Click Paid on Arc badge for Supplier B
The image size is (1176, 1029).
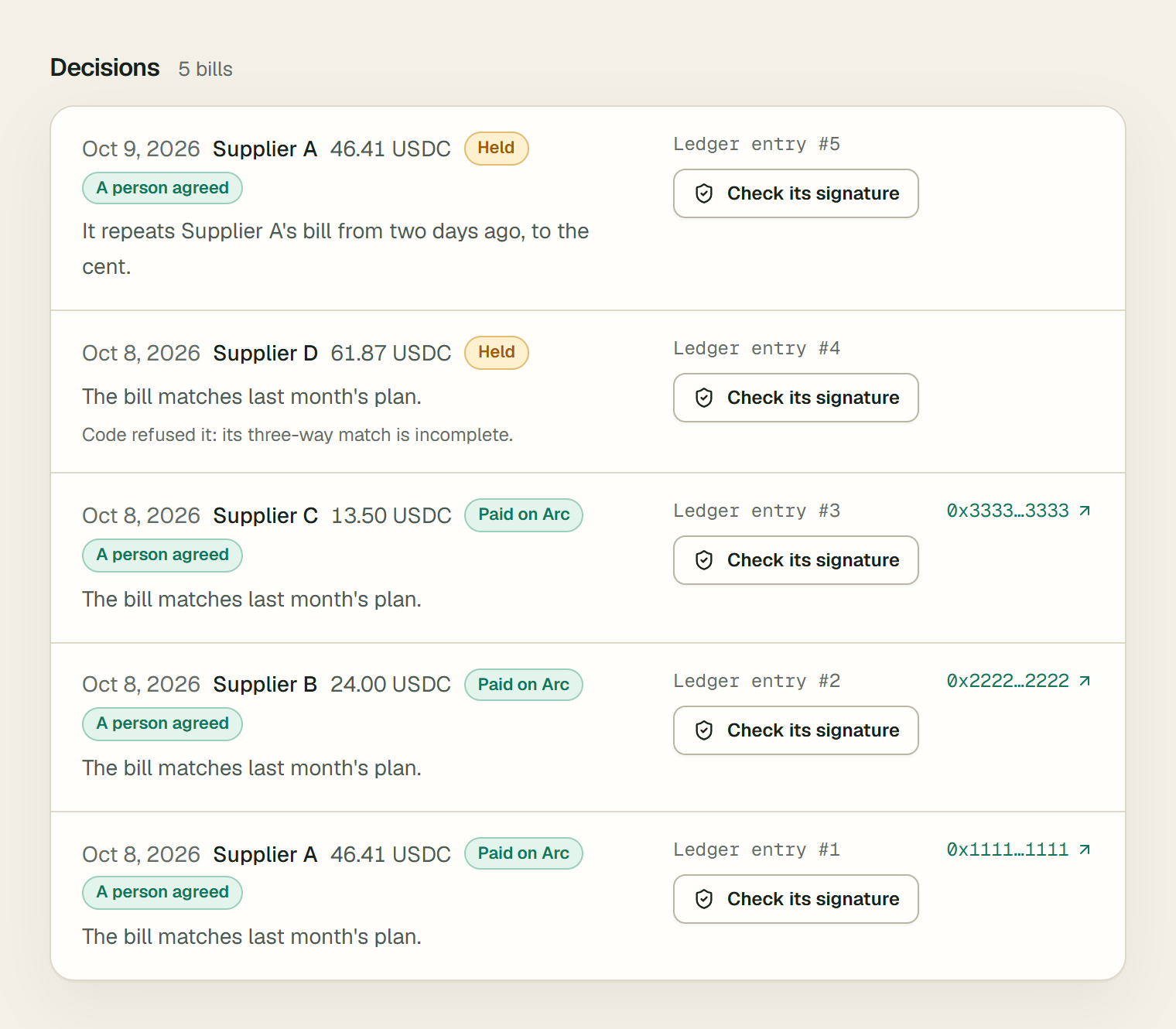[524, 685]
